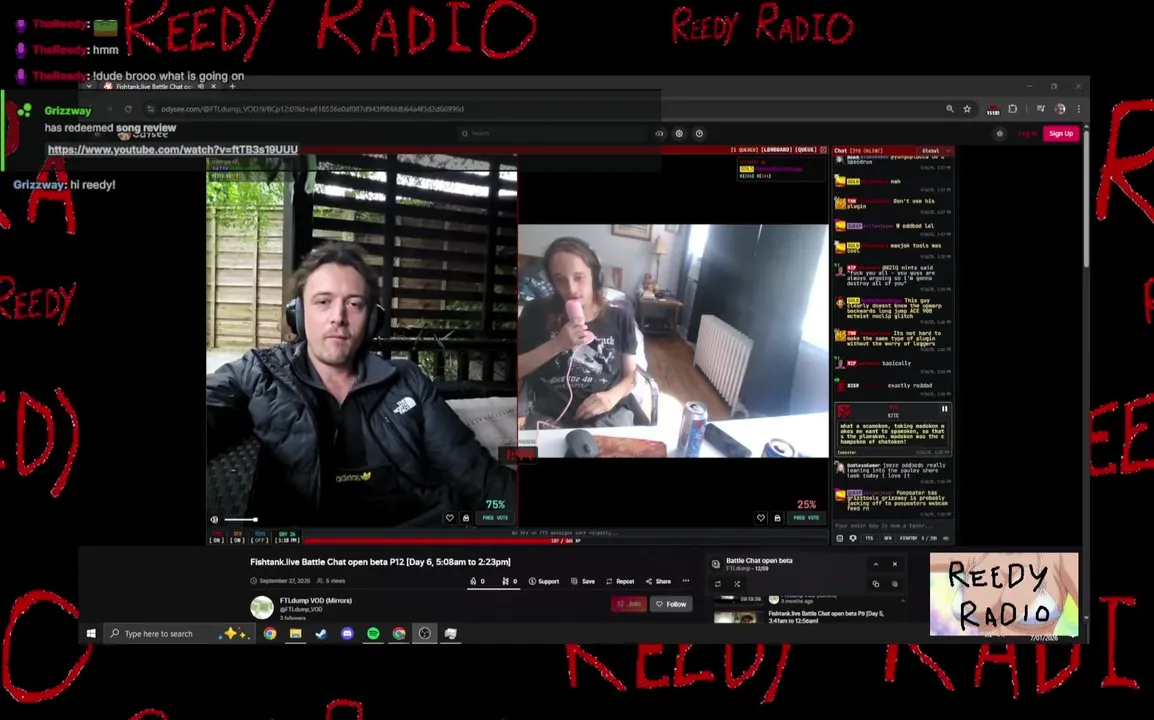Image resolution: width=1154 pixels, height=720 pixels.
Task: Select FISHTOY mode under the chat input
Action: pyautogui.click(x=908, y=538)
